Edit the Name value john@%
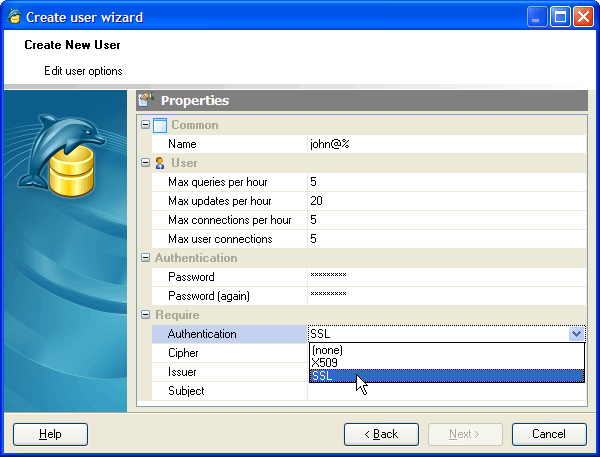The width and height of the screenshot is (600, 457). click(x=447, y=144)
